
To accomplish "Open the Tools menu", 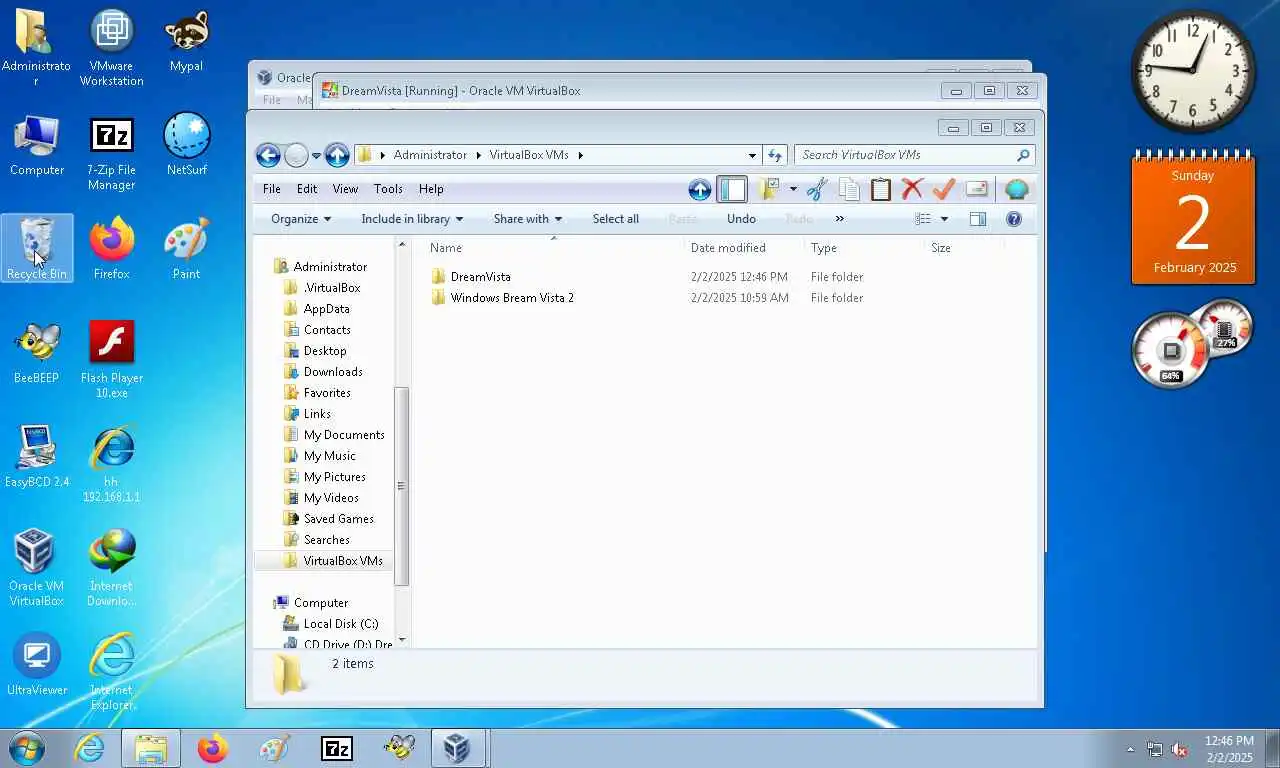I will 388,189.
